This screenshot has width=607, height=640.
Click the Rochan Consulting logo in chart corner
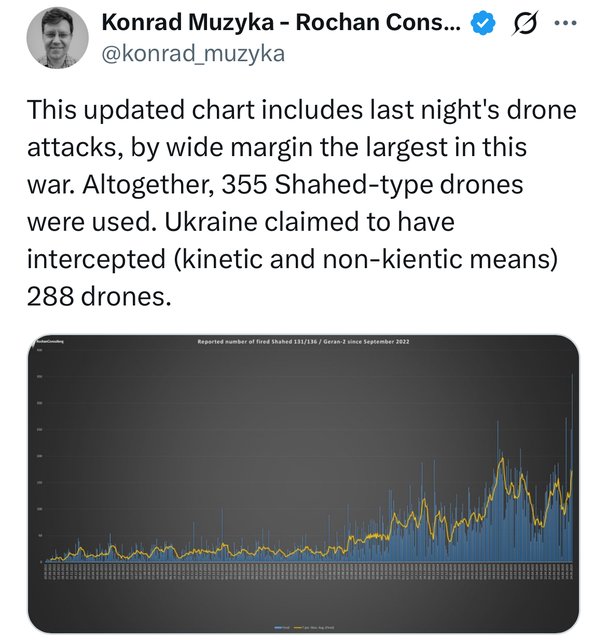click(49, 341)
